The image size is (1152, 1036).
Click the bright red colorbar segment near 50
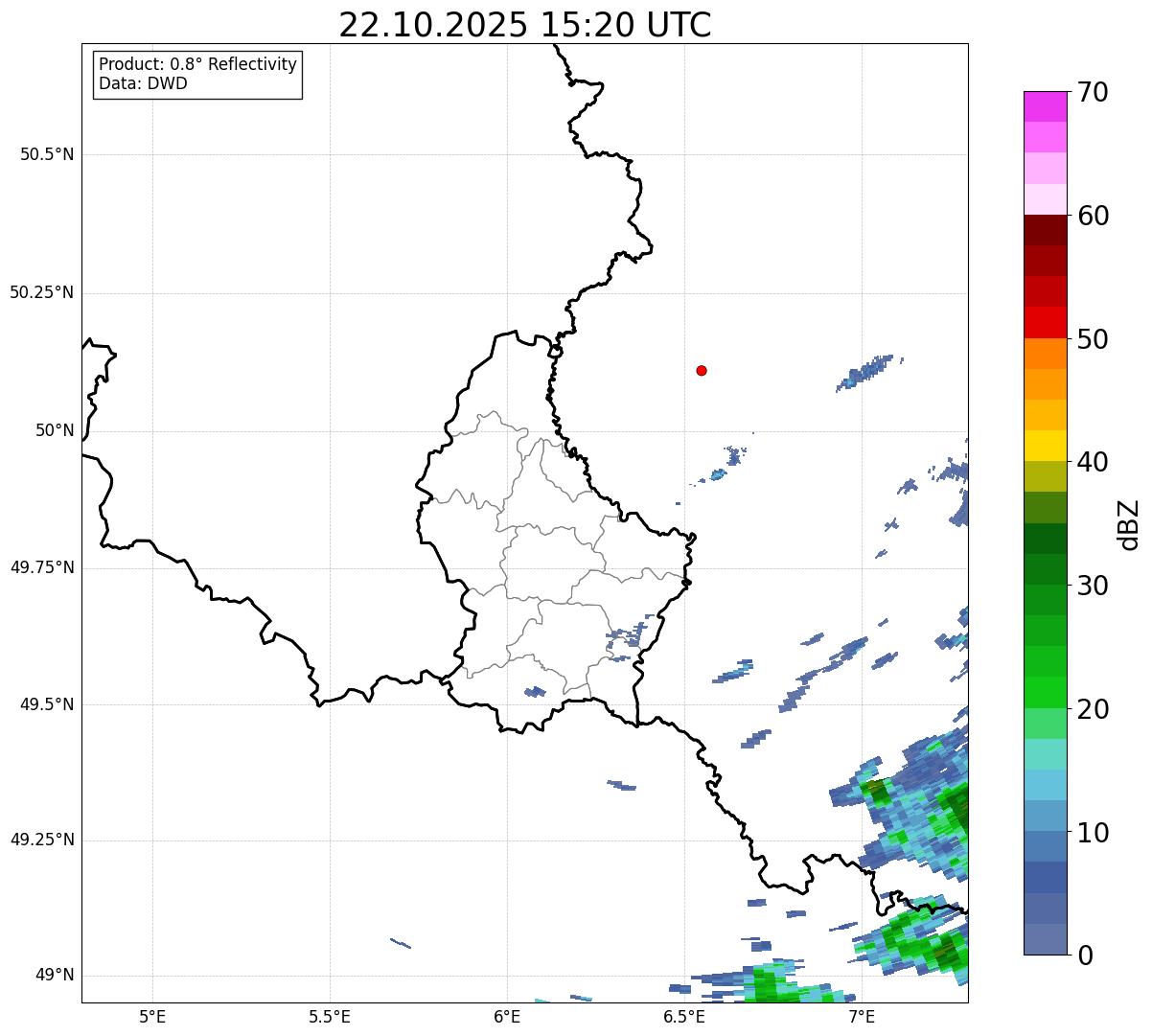pos(1045,323)
